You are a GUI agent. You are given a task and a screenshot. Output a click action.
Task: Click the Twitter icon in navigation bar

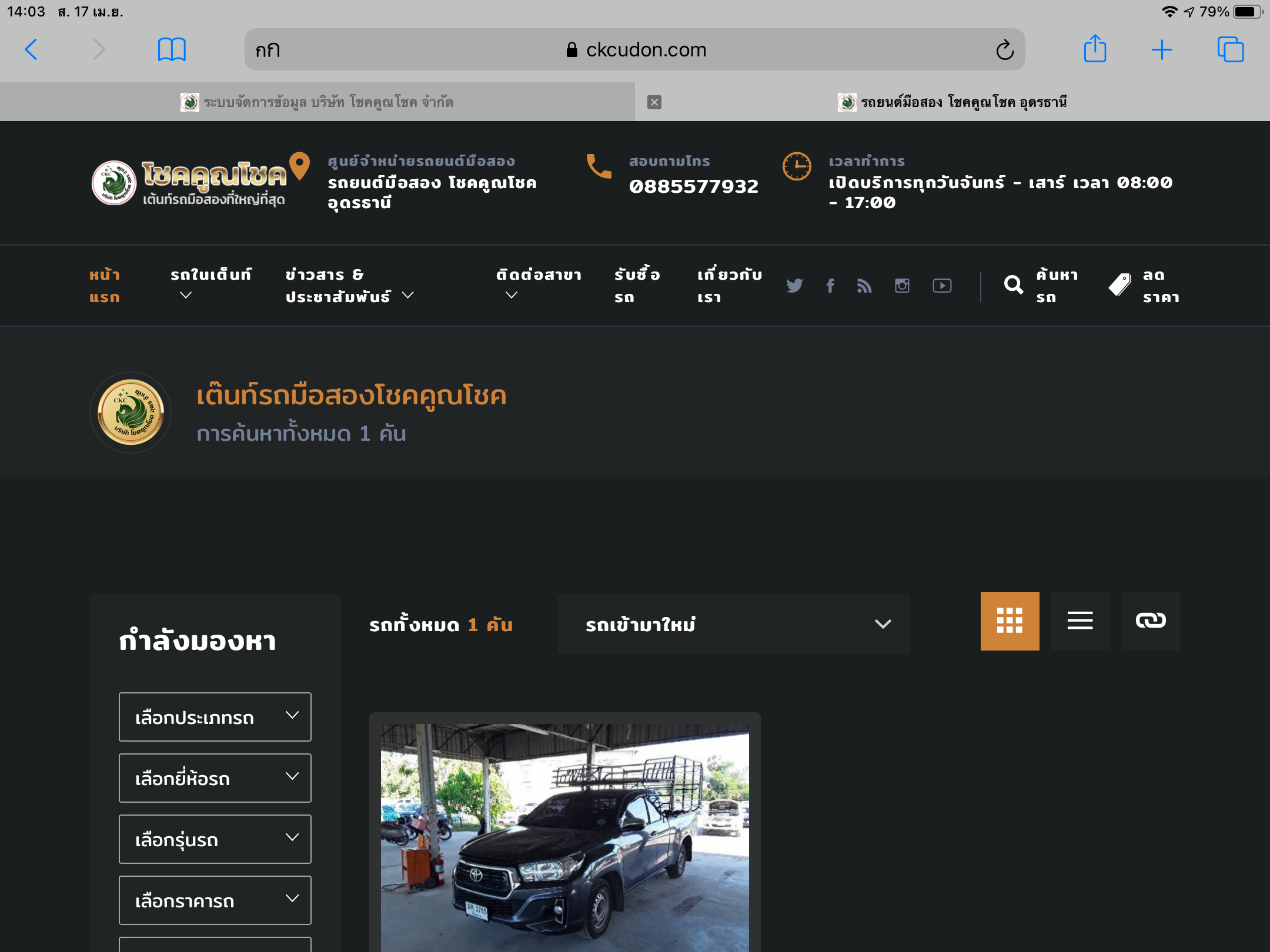tap(794, 286)
